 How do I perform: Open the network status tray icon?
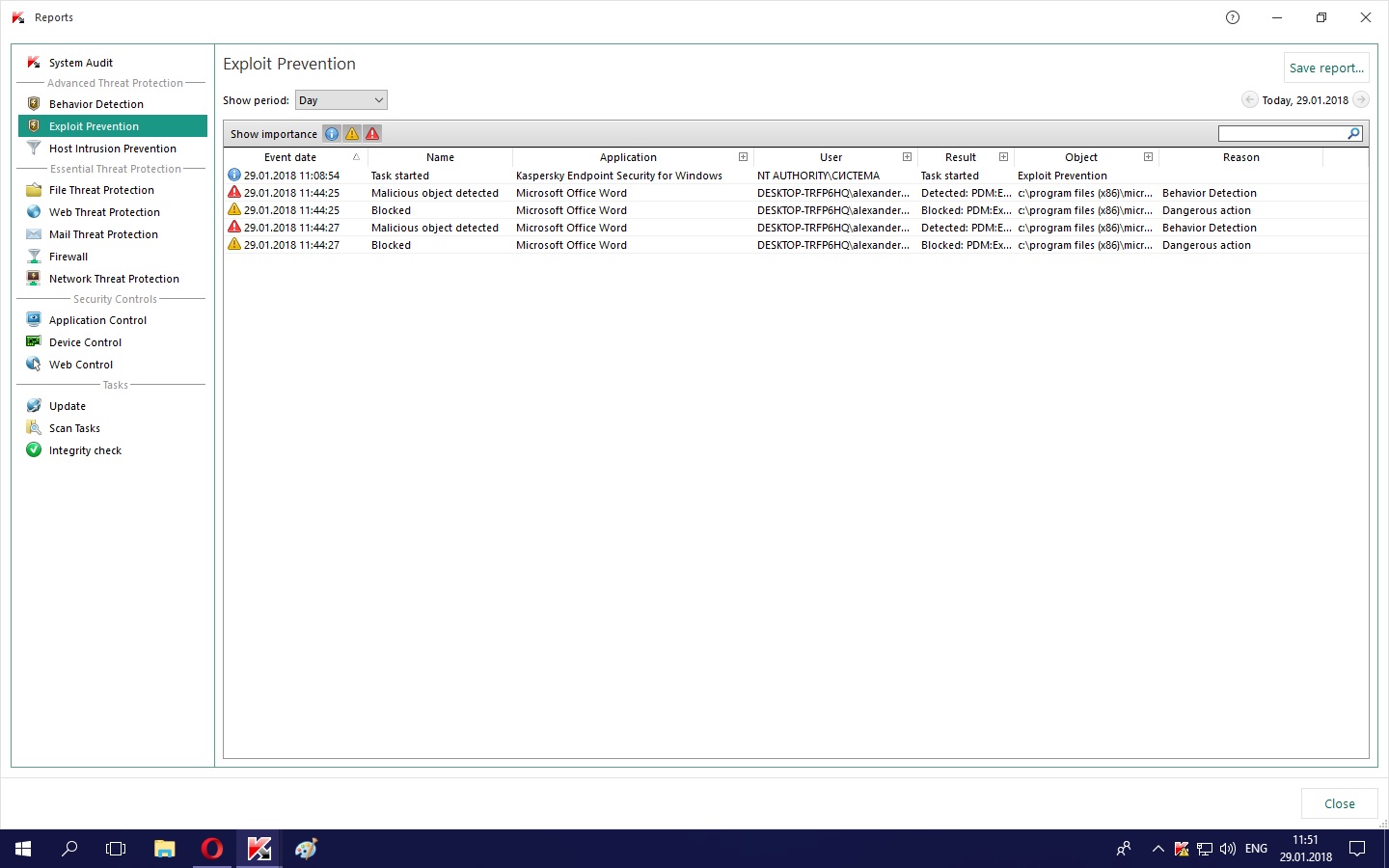(1205, 849)
